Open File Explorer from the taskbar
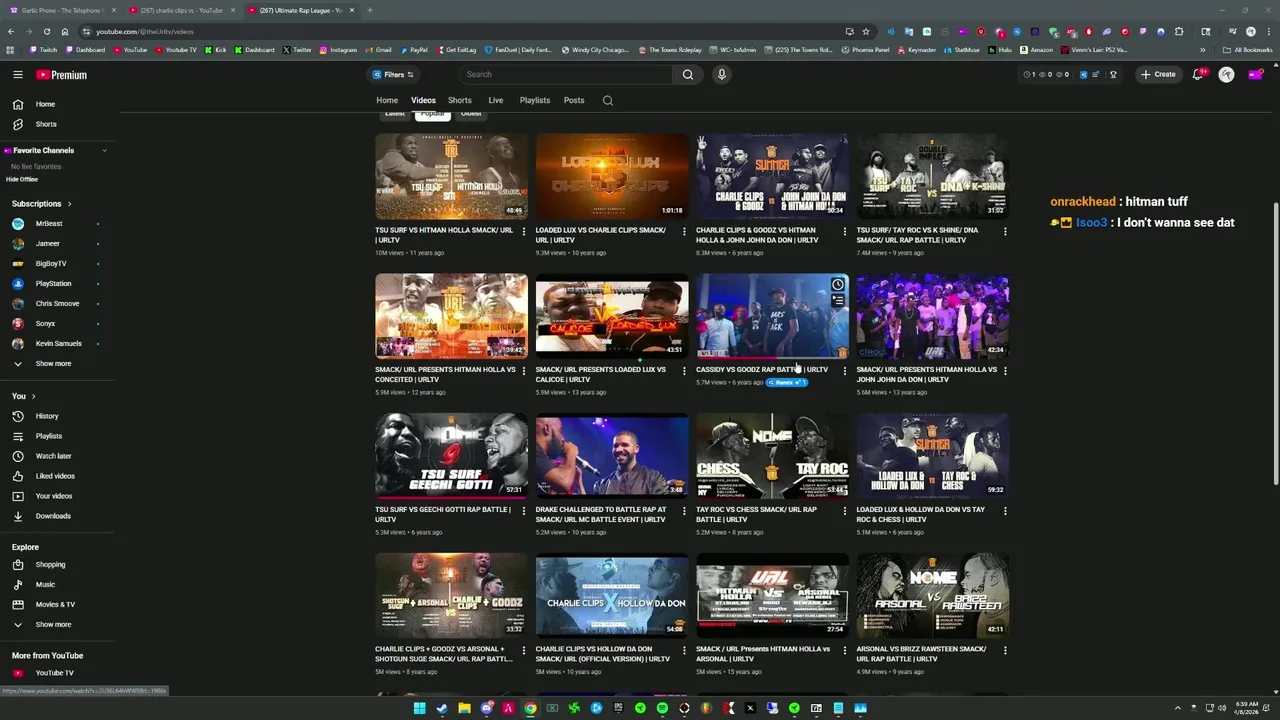The width and height of the screenshot is (1280, 720). (464, 708)
